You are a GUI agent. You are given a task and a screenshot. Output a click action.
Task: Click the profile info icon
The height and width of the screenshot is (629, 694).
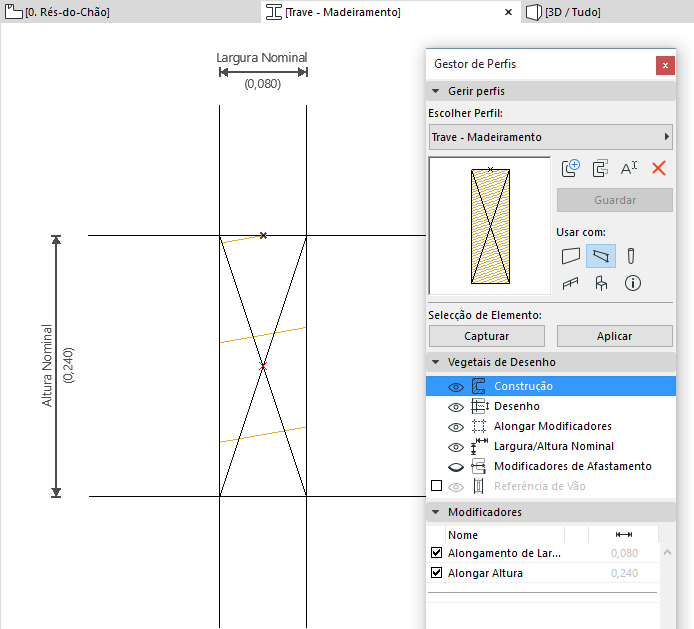coord(632,283)
